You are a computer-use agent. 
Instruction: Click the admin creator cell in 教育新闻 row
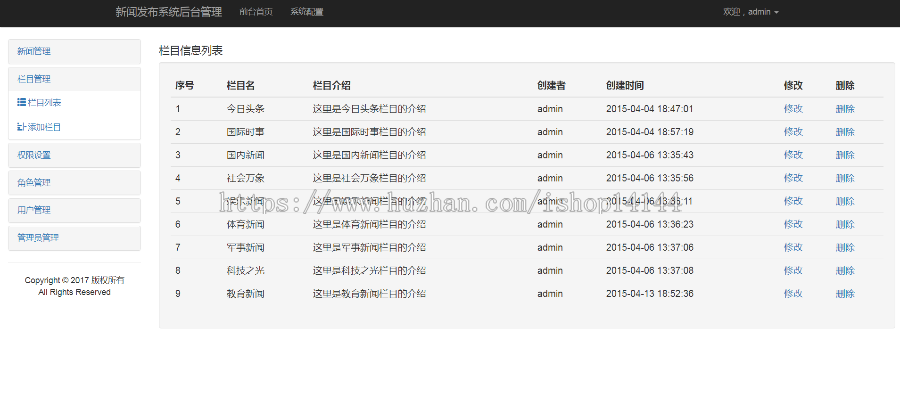pos(550,294)
